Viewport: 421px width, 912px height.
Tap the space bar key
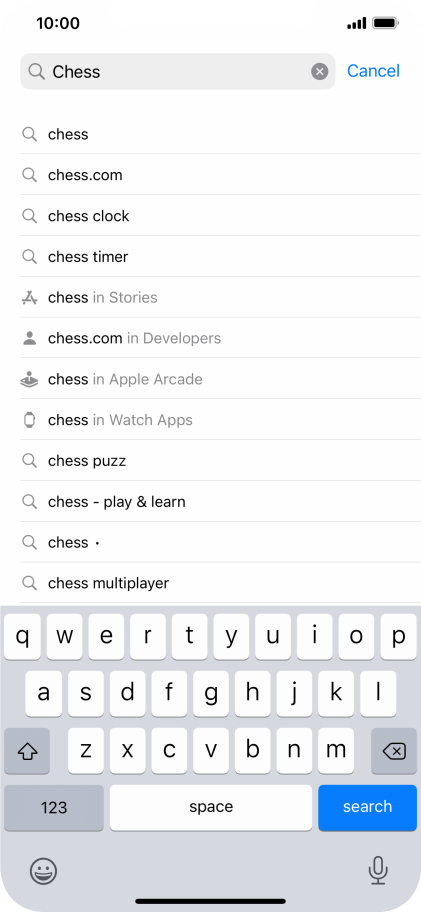tap(211, 807)
